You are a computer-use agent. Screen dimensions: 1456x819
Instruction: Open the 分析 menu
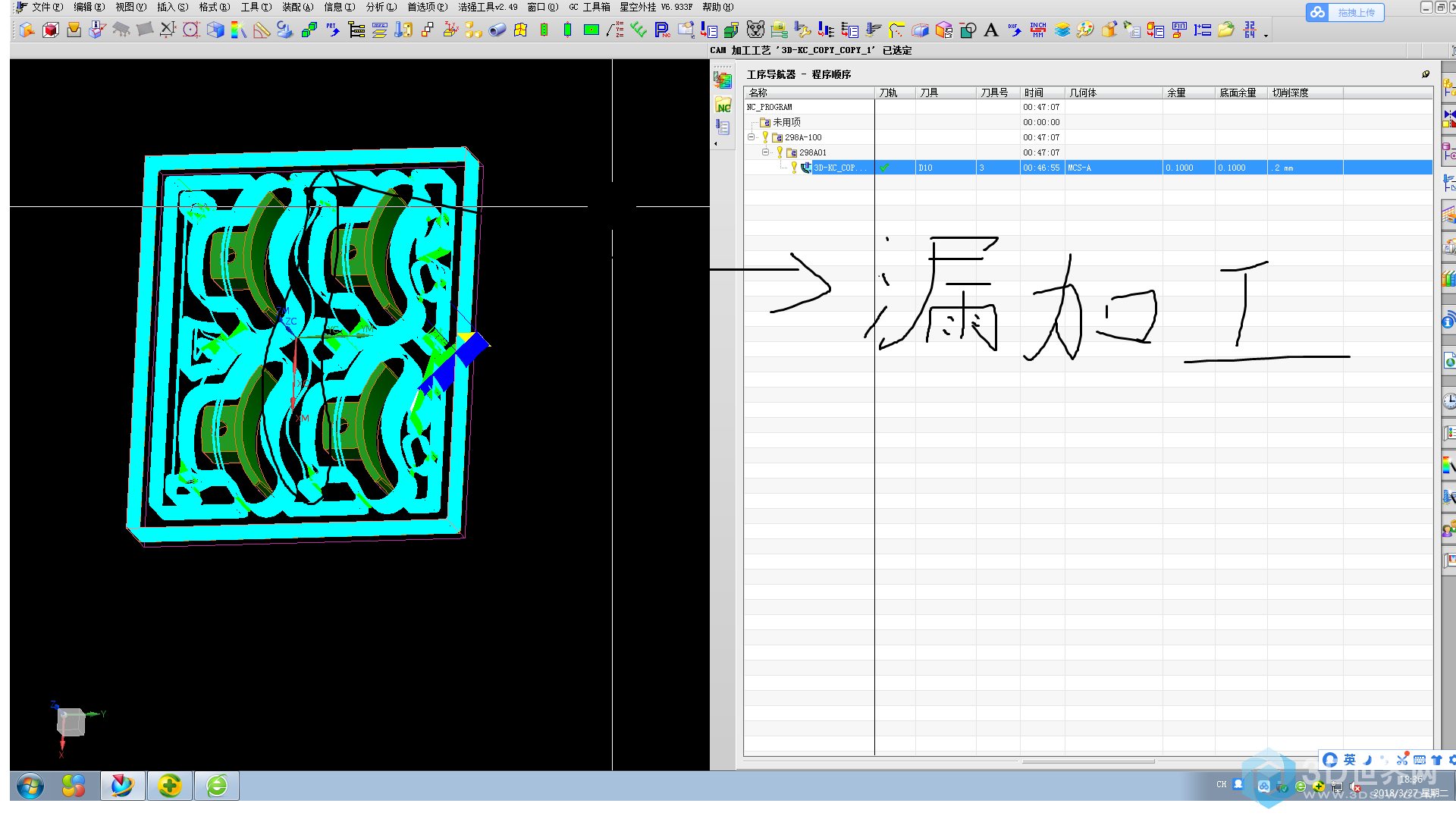tap(381, 7)
